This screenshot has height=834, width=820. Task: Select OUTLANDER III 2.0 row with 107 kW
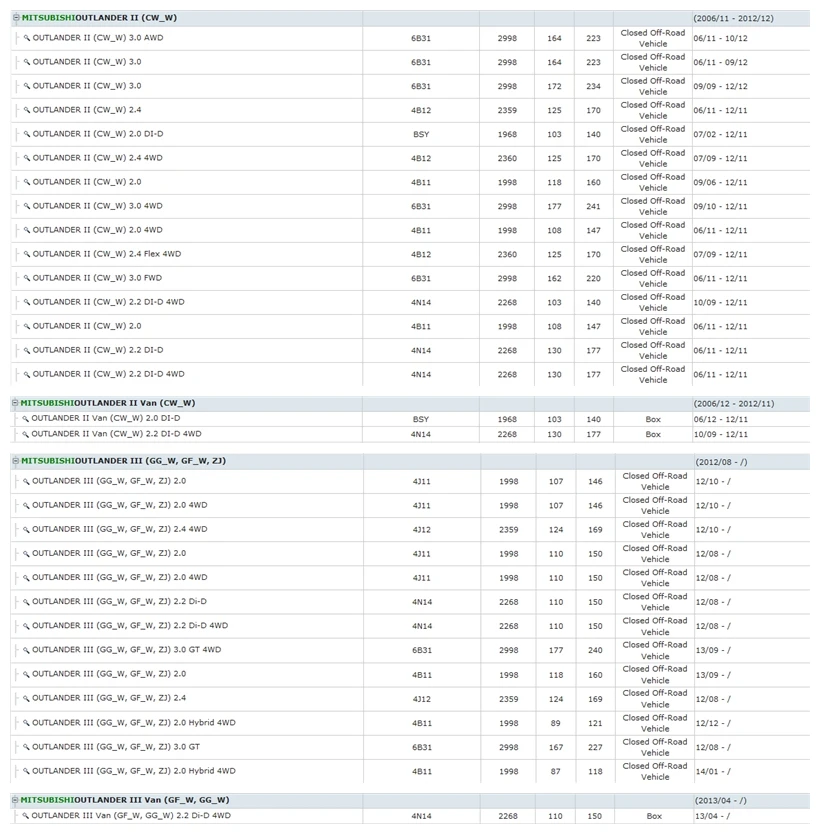click(409, 481)
